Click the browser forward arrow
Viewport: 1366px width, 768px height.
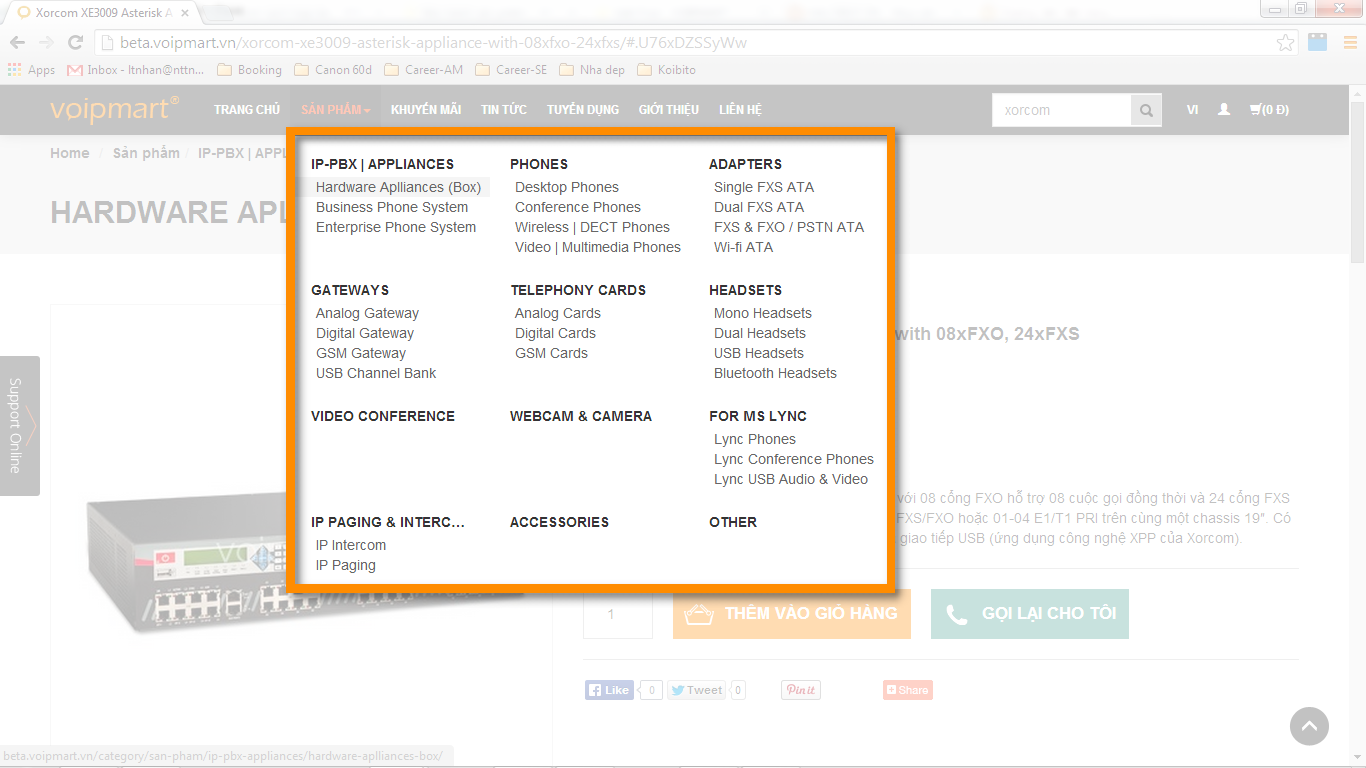coord(46,43)
